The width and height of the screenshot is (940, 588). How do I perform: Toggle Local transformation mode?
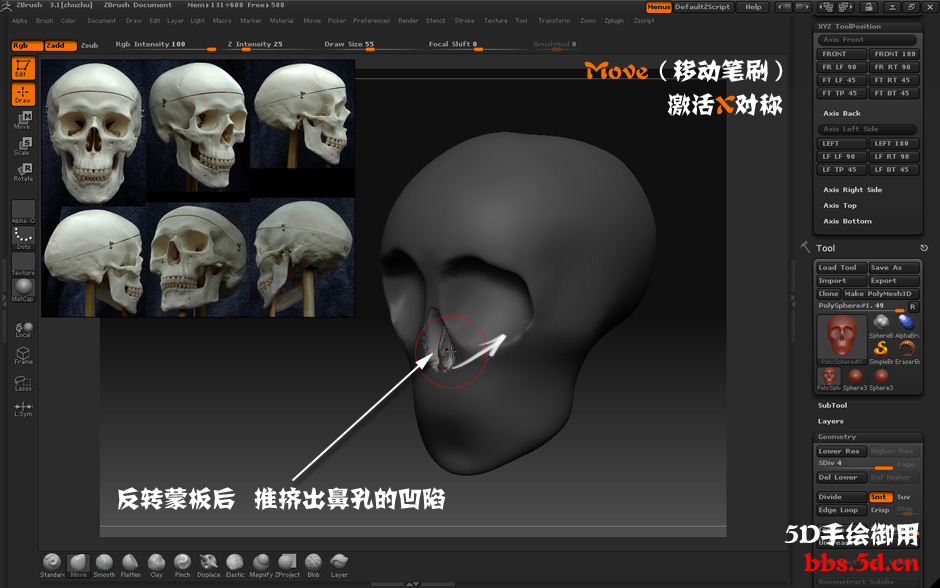pyautogui.click(x=23, y=330)
